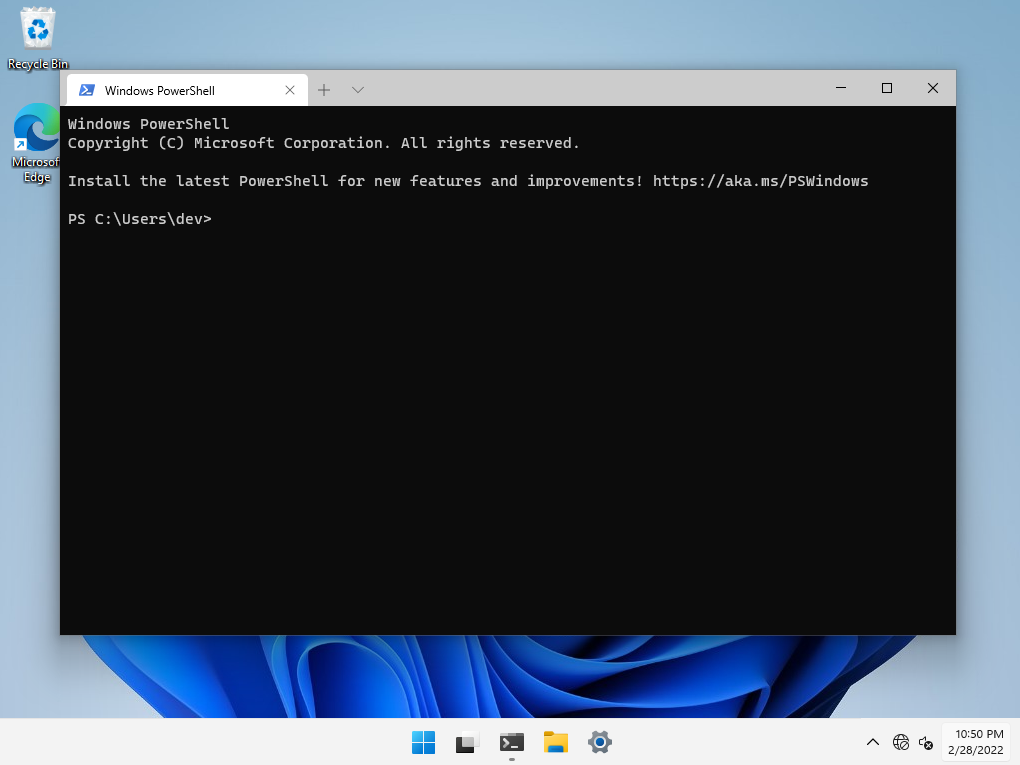Expand the new tab profile dropdown
1020x765 pixels.
point(358,90)
